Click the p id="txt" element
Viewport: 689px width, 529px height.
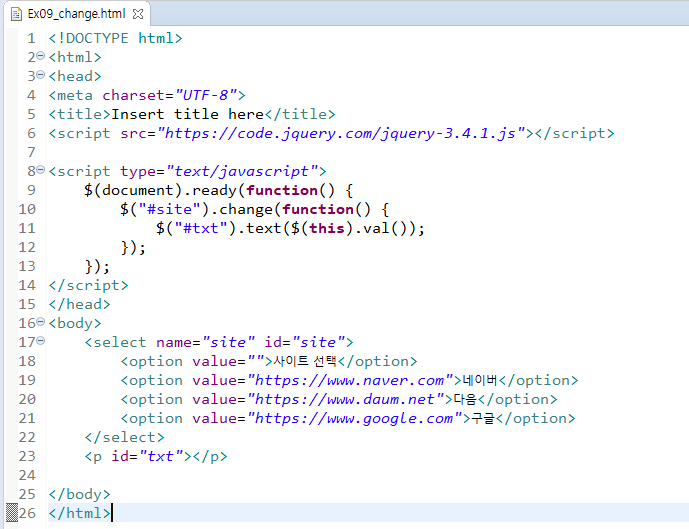156,457
